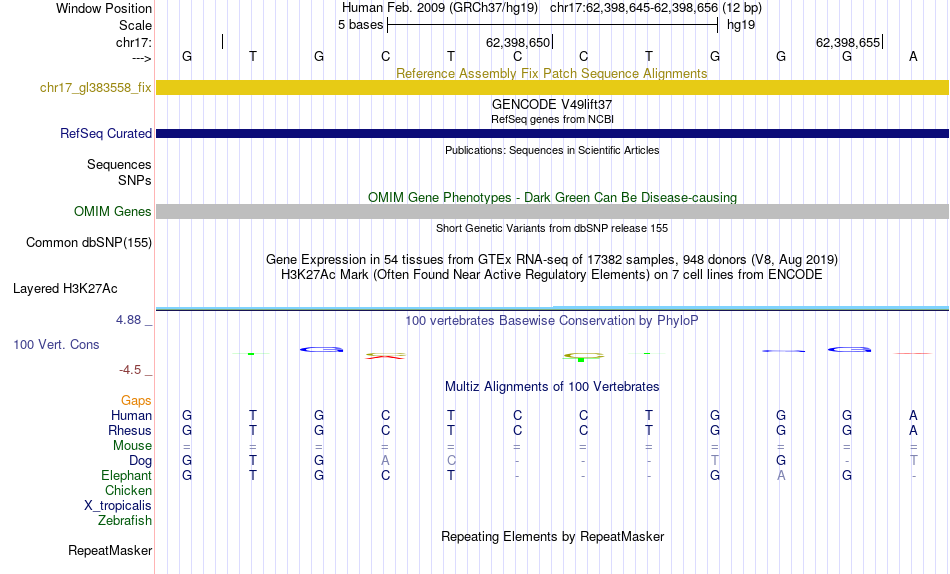The height and width of the screenshot is (574, 950).
Task: Click Human Feb. 2009 (GRCh37/hg19) assembly text
Action: click(x=440, y=8)
